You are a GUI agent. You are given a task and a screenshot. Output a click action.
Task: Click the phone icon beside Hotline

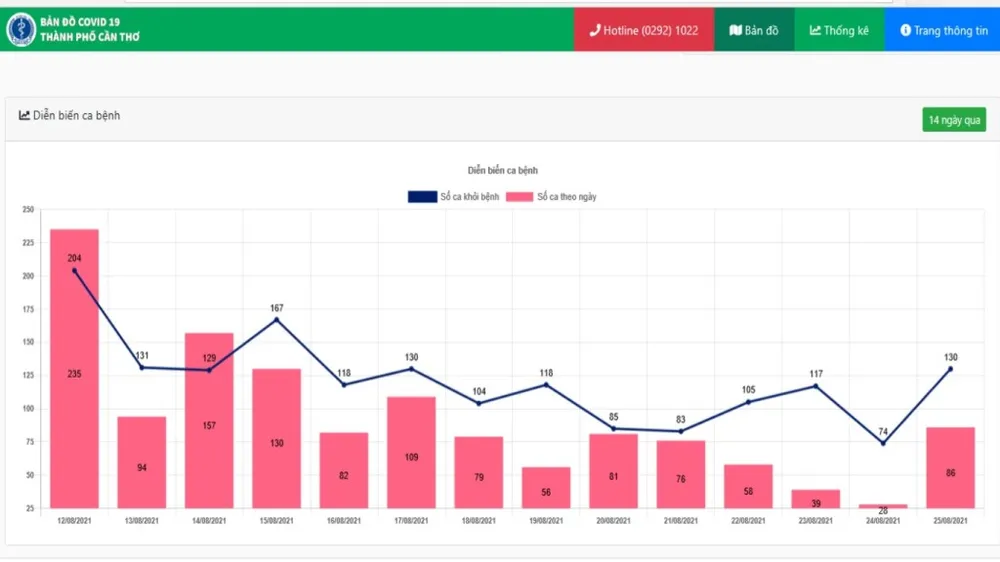point(595,30)
